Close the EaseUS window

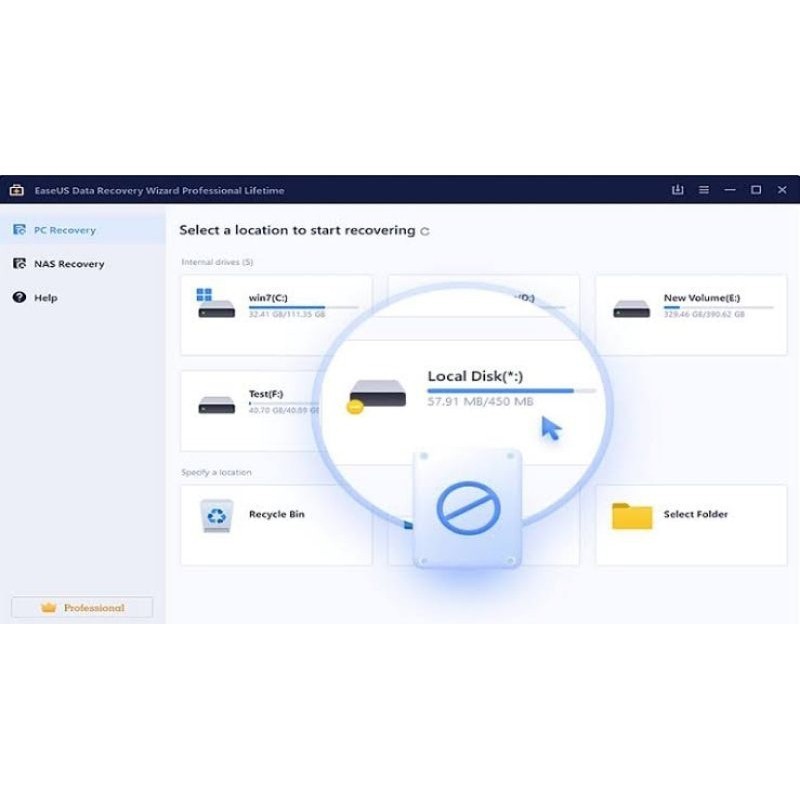(x=782, y=190)
